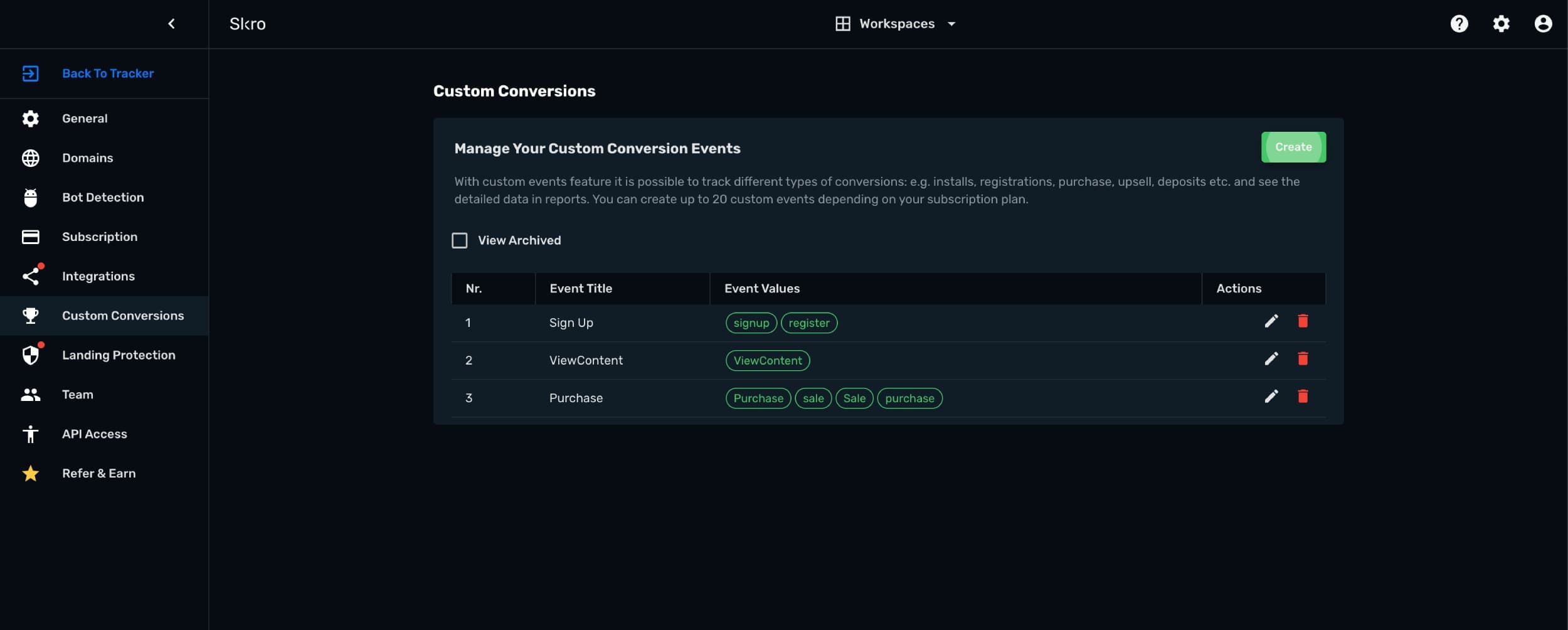Click the Workspaces label
The height and width of the screenshot is (630, 1568).
[x=897, y=24]
